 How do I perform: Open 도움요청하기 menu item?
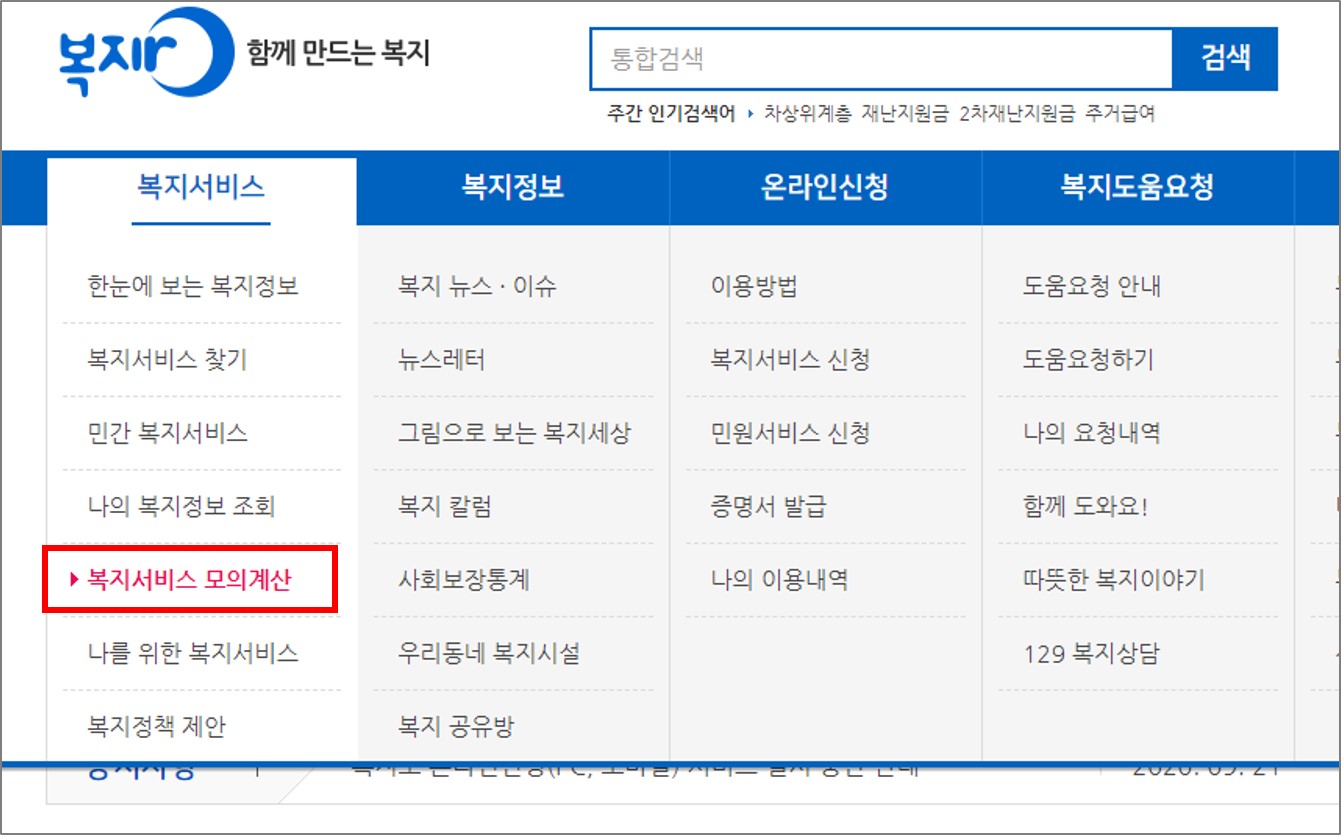[x=1089, y=360]
